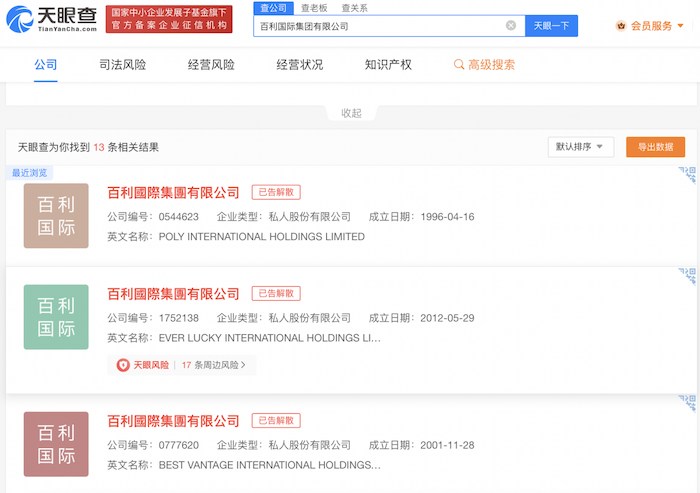Show QR code for company 0777620
The width and height of the screenshot is (700, 493).
[688, 403]
